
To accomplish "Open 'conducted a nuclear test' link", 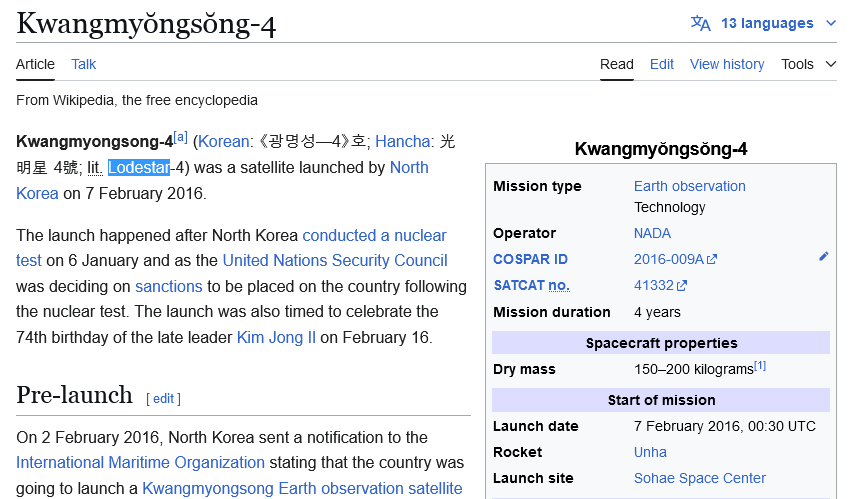I will tap(374, 235).
